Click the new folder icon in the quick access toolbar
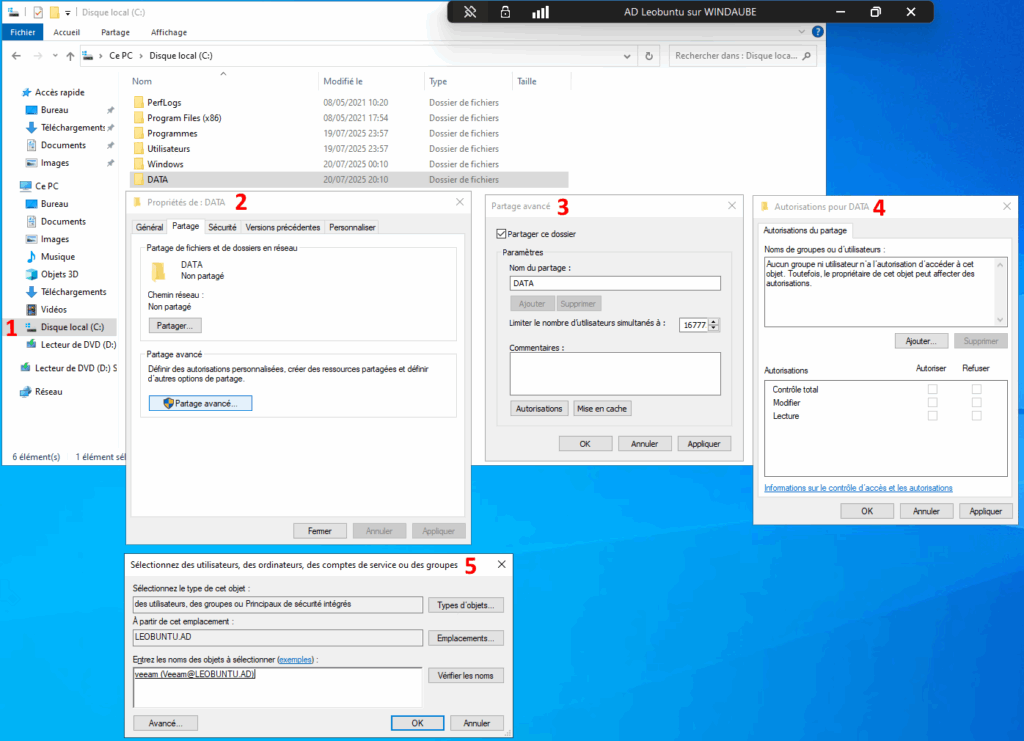This screenshot has width=1024, height=741. (x=55, y=11)
